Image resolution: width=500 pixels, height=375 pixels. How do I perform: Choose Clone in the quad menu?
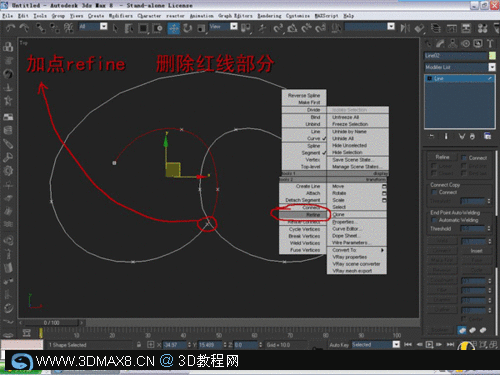click(x=357, y=214)
